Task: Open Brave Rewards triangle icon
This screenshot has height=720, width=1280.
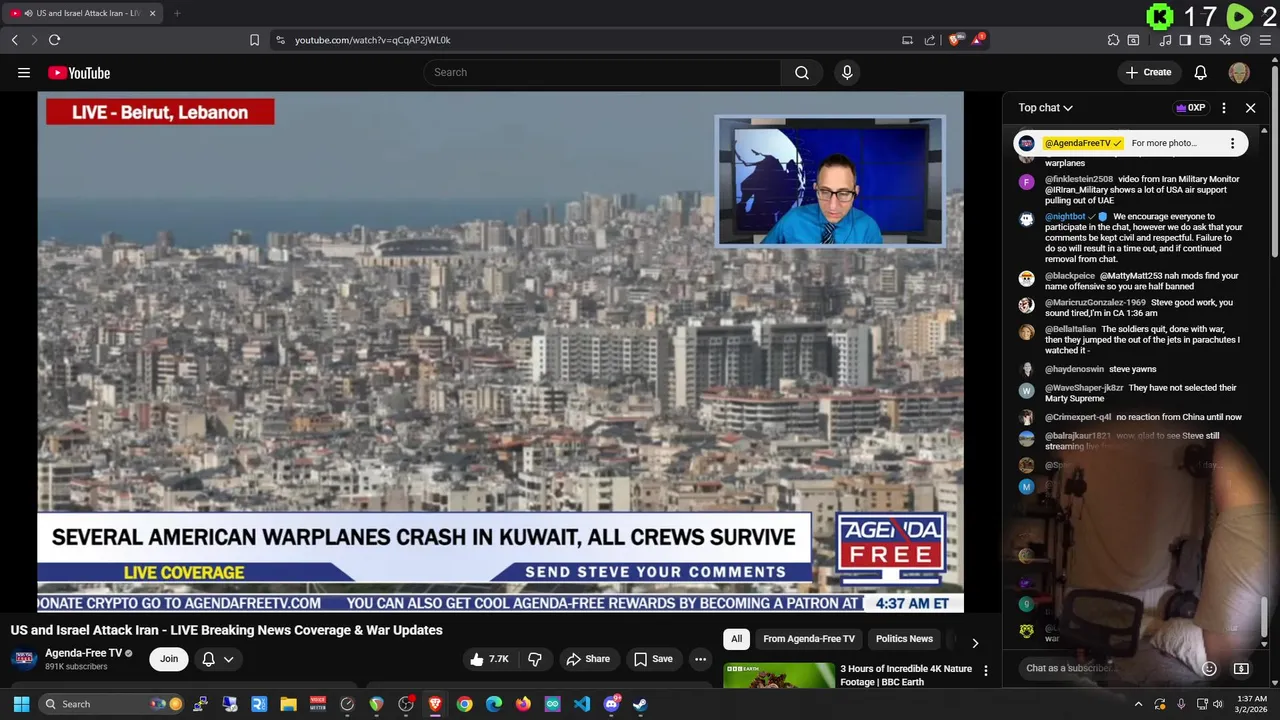Action: click(x=978, y=40)
